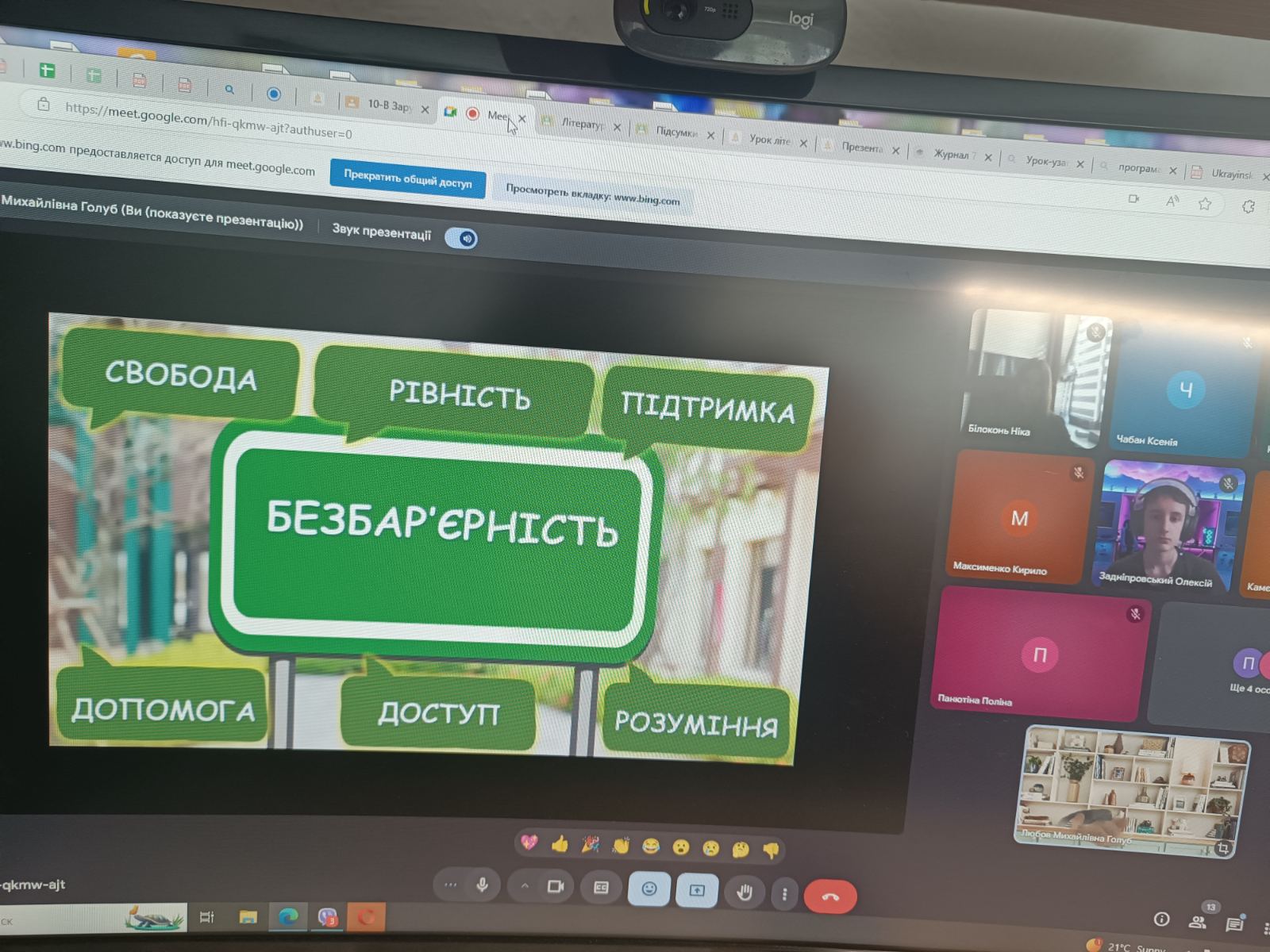Click the Microsoft Edge taskbar icon
1270x952 pixels.
click(x=287, y=917)
